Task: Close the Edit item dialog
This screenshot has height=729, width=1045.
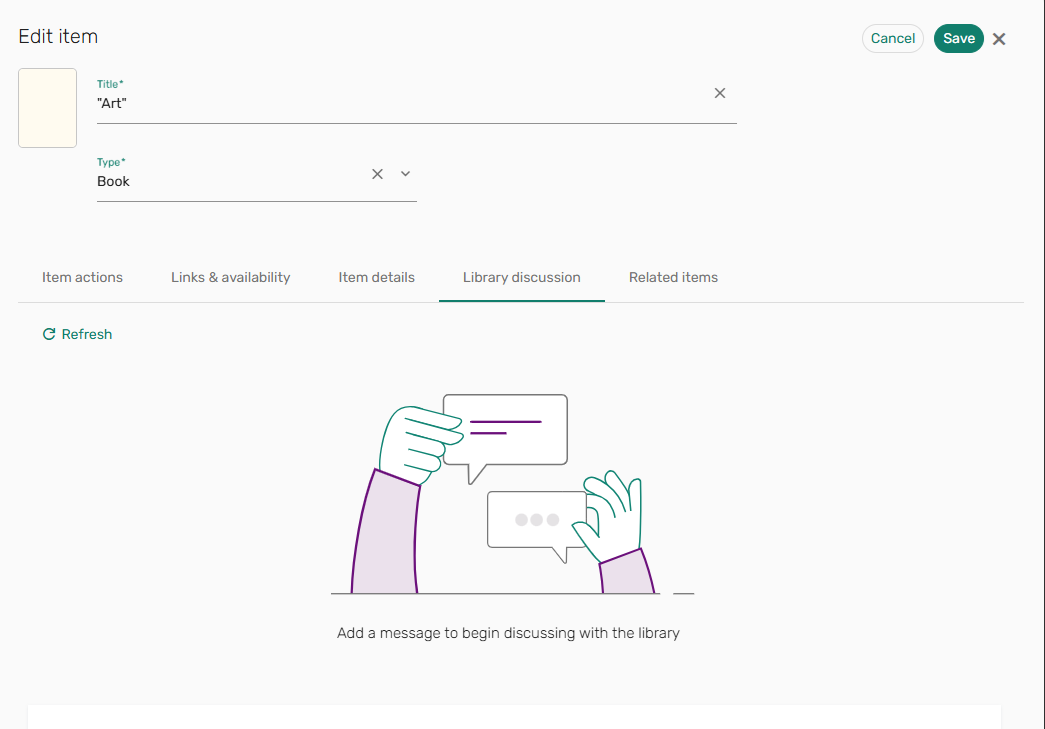Action: [999, 39]
